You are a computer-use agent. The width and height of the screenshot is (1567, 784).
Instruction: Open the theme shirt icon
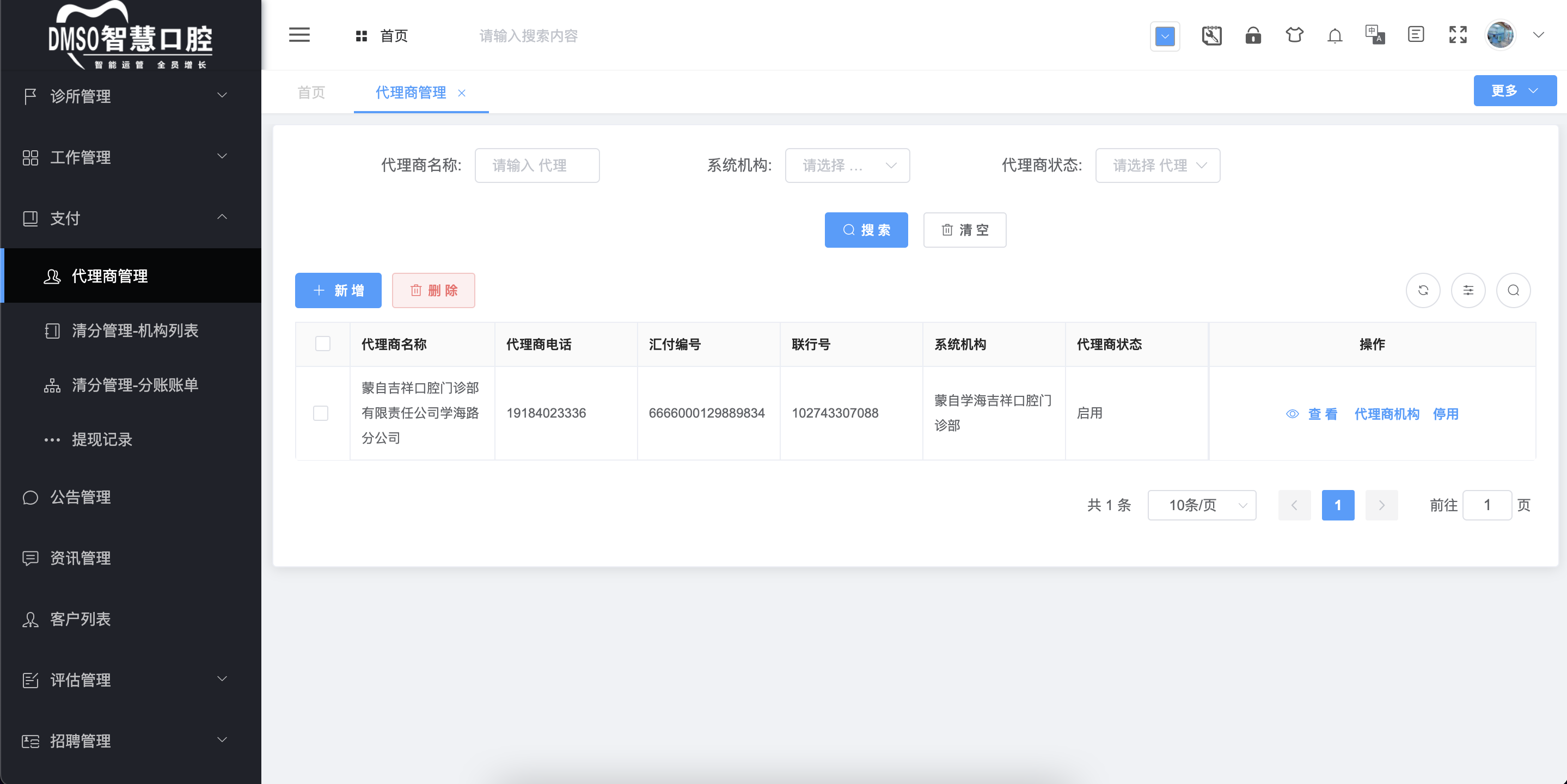pyautogui.click(x=1294, y=35)
